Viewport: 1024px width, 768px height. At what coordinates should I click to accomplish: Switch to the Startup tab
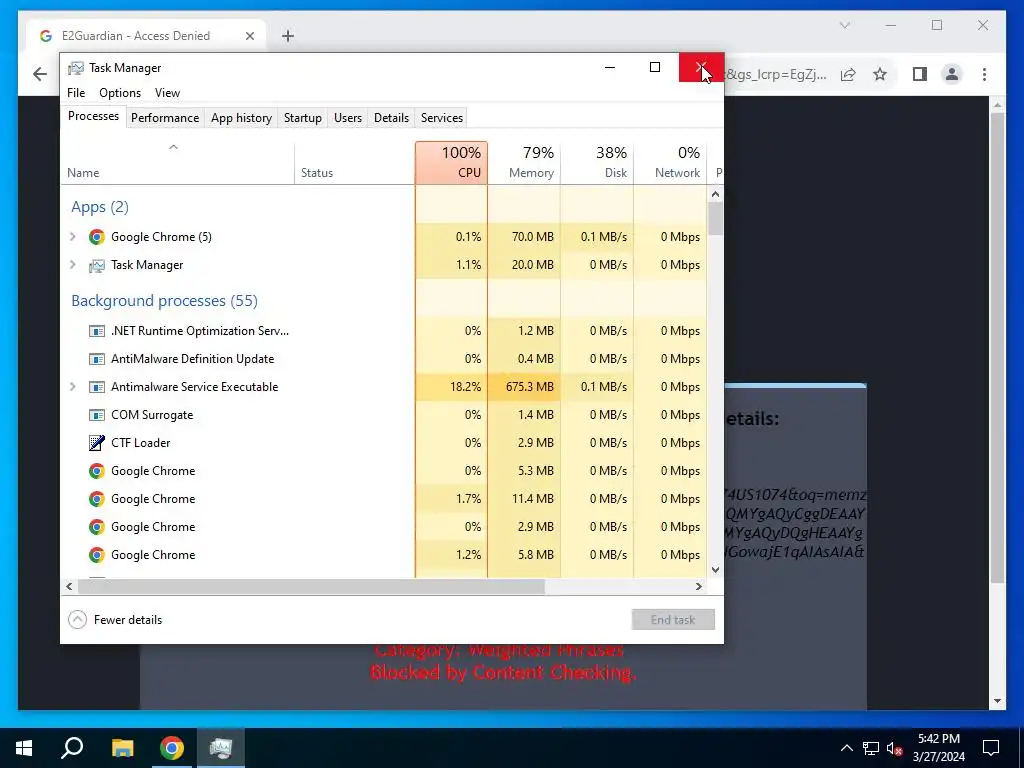pos(302,118)
